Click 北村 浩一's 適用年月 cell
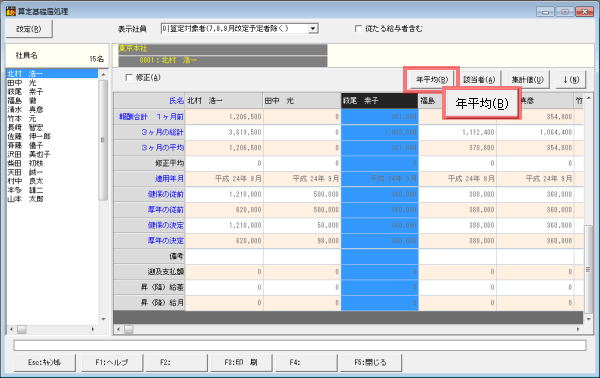 [224, 179]
